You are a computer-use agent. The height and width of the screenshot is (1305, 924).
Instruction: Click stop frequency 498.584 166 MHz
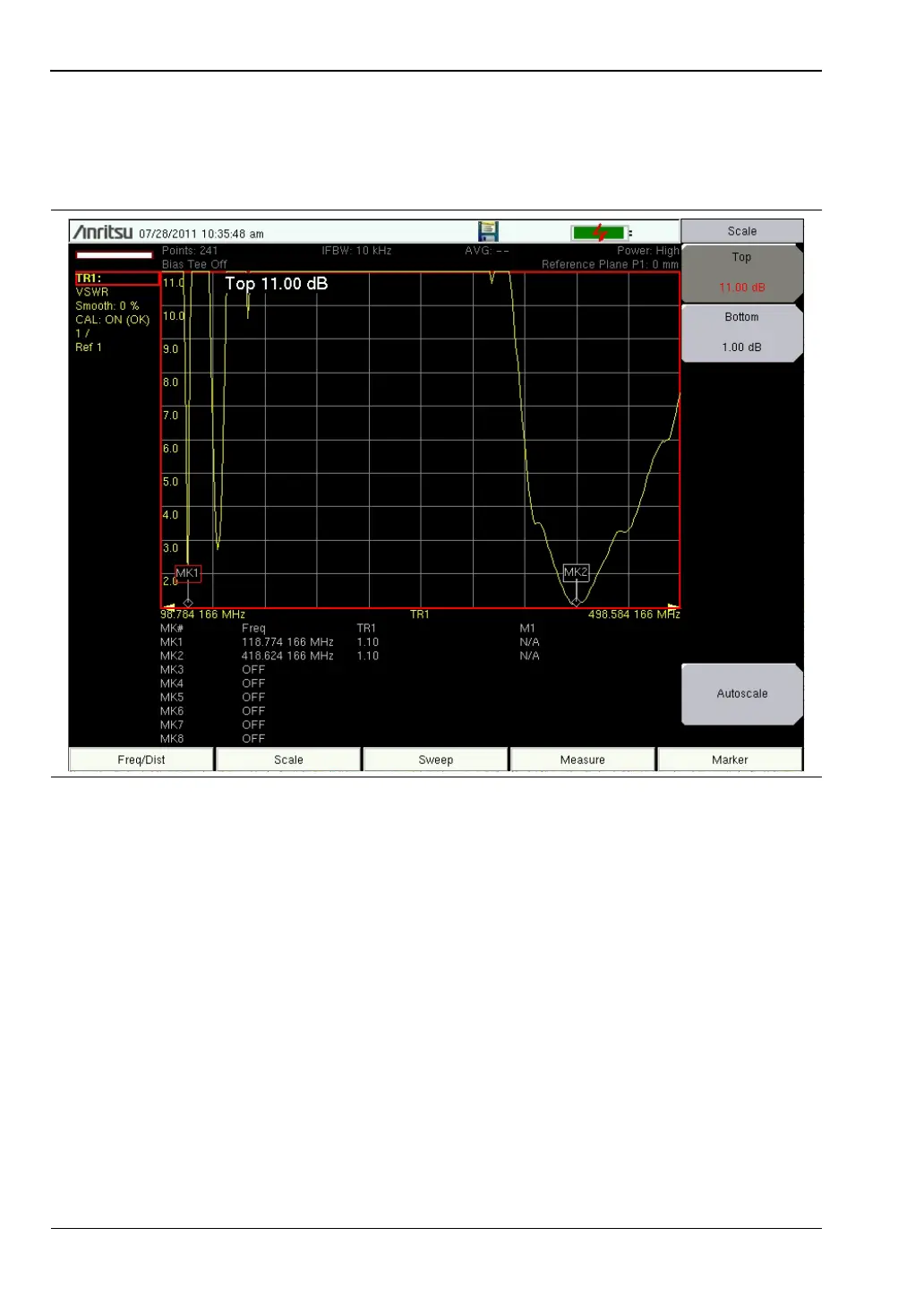[634, 614]
